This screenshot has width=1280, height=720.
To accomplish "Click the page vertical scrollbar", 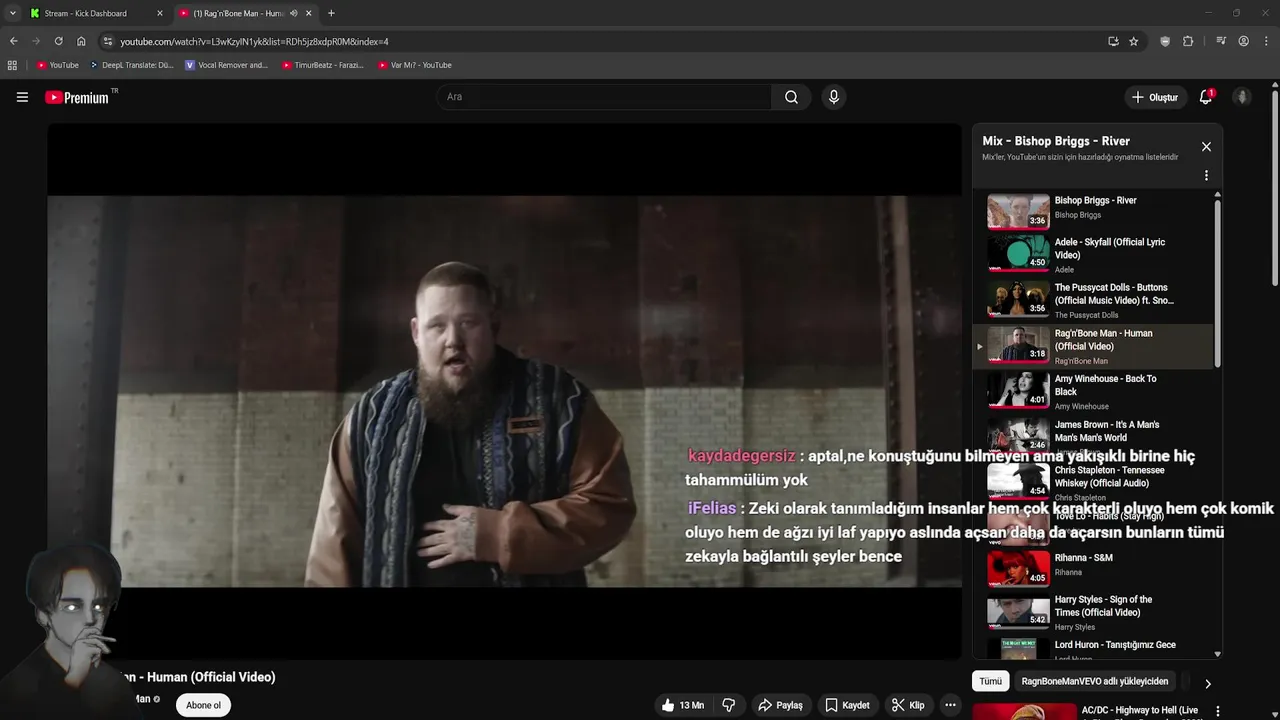I will 1275,187.
